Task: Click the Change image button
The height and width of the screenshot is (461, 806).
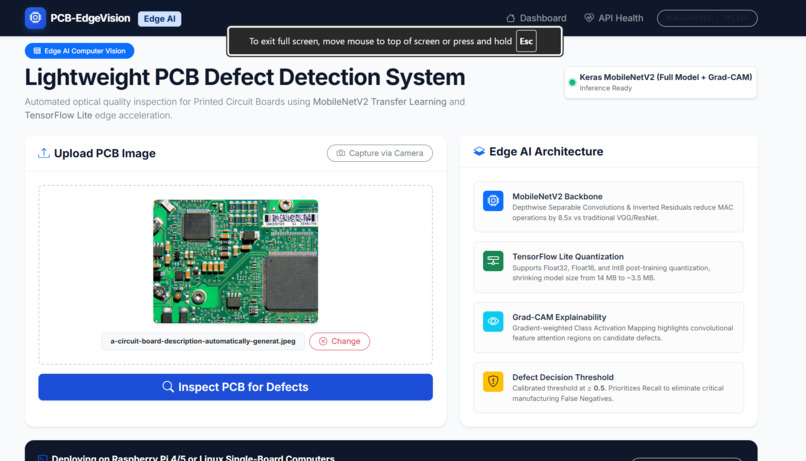Action: [x=339, y=341]
